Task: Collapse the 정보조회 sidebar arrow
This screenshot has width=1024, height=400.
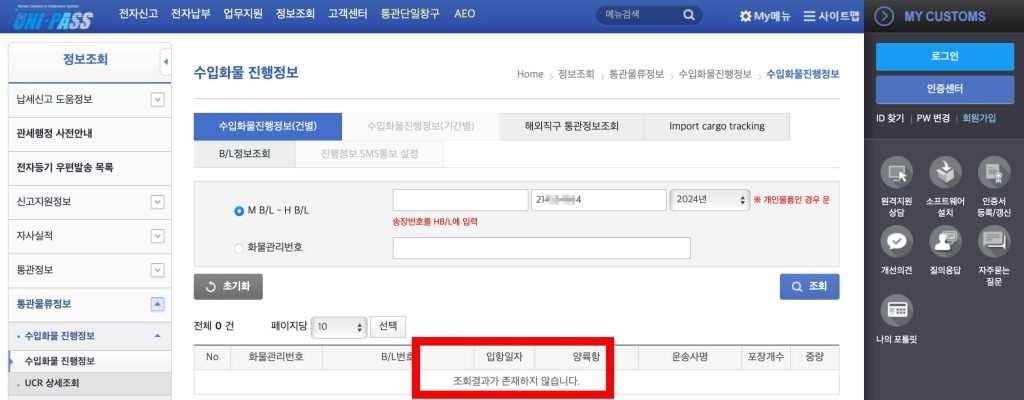Action: 165,62
